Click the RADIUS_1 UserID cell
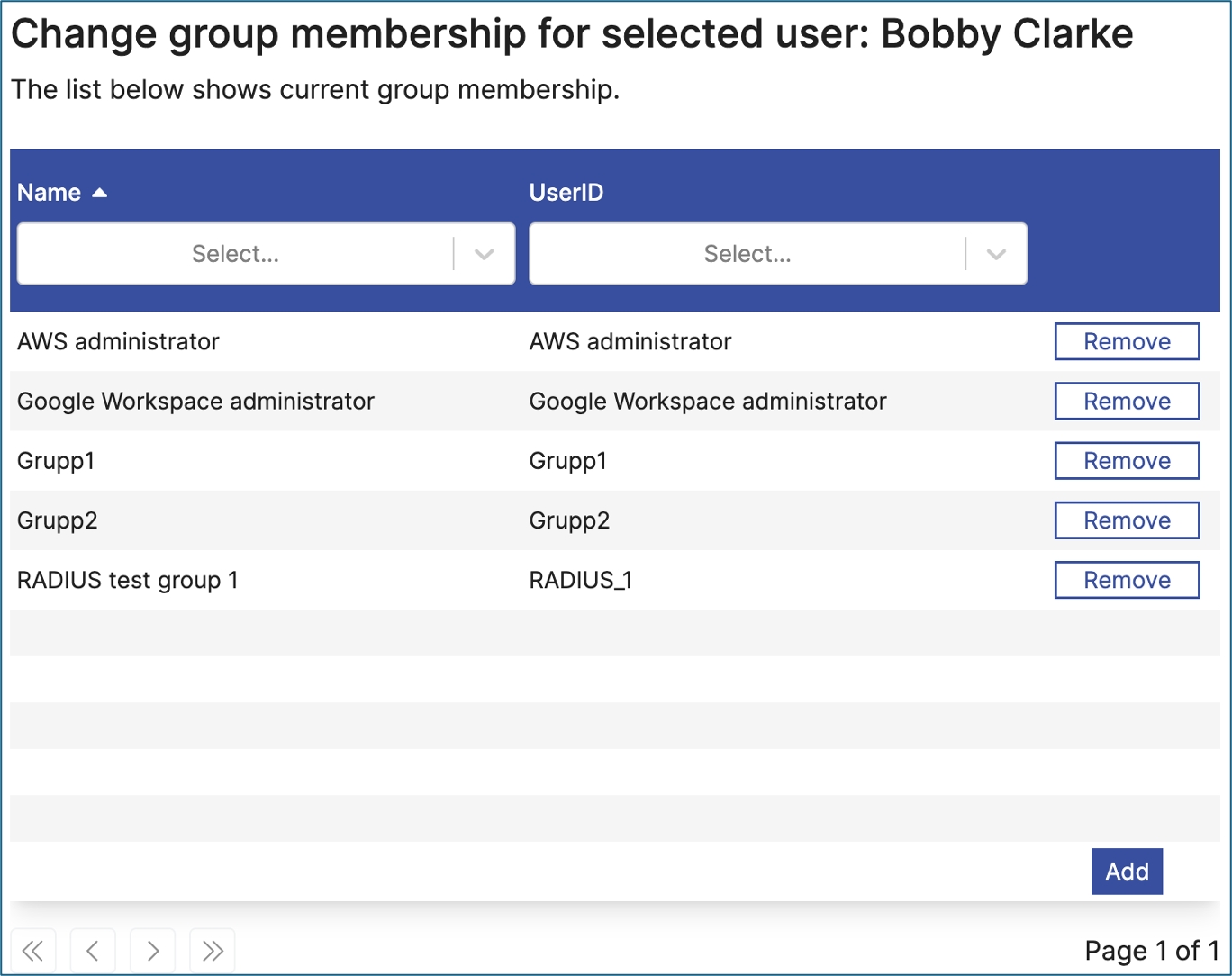 [x=581, y=581]
